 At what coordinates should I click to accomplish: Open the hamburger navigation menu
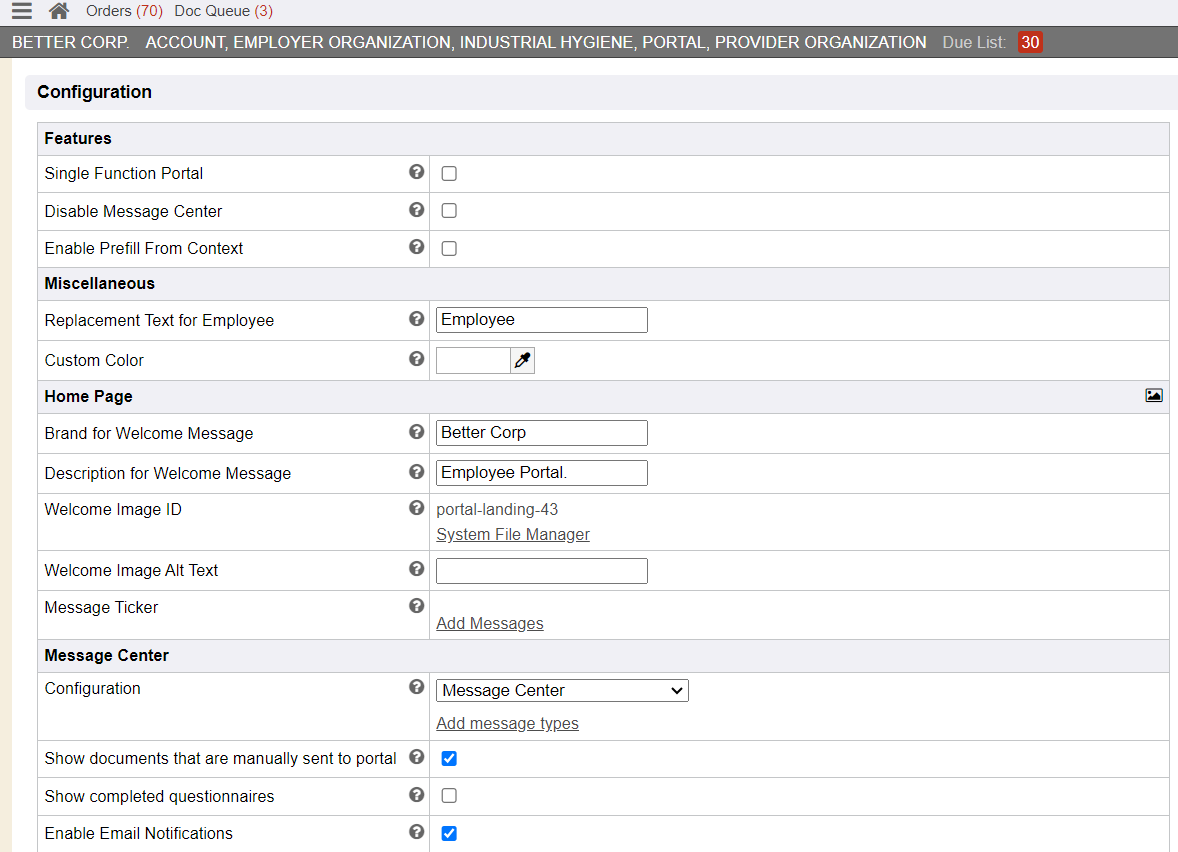(22, 11)
